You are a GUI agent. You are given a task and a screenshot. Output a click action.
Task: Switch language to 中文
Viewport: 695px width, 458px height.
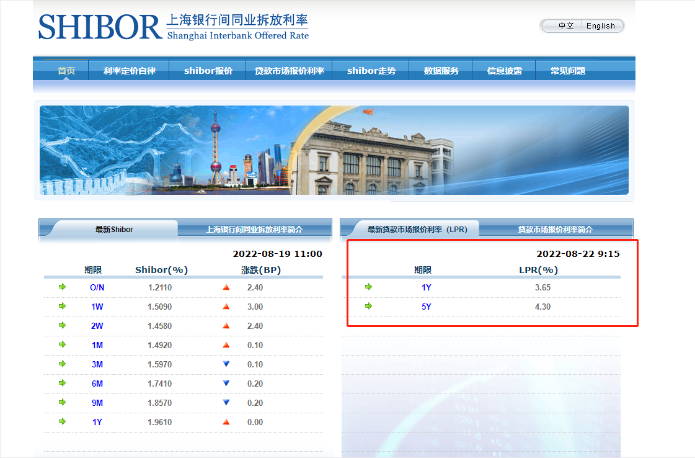[x=566, y=26]
